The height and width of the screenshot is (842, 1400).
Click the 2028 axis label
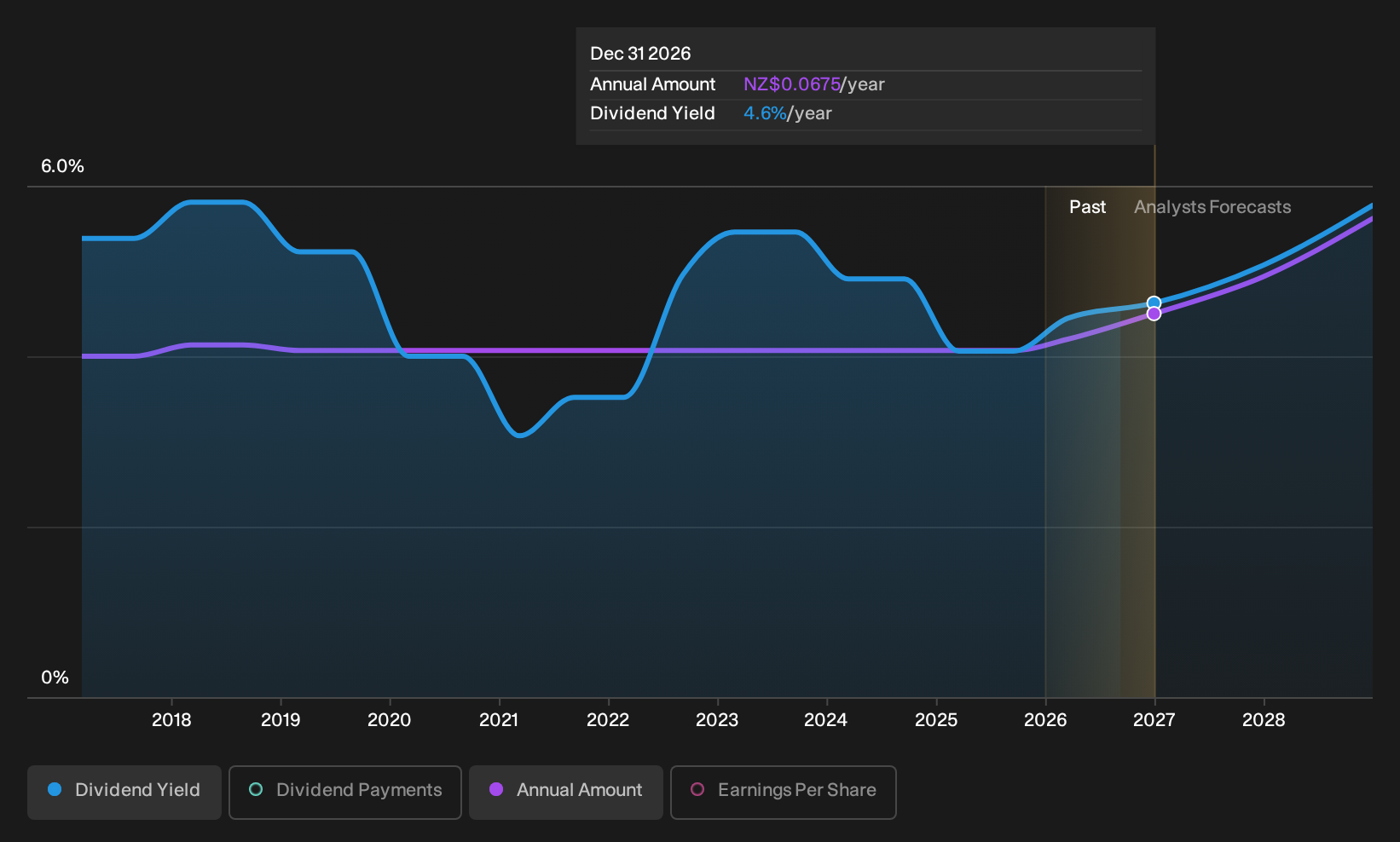(1264, 720)
